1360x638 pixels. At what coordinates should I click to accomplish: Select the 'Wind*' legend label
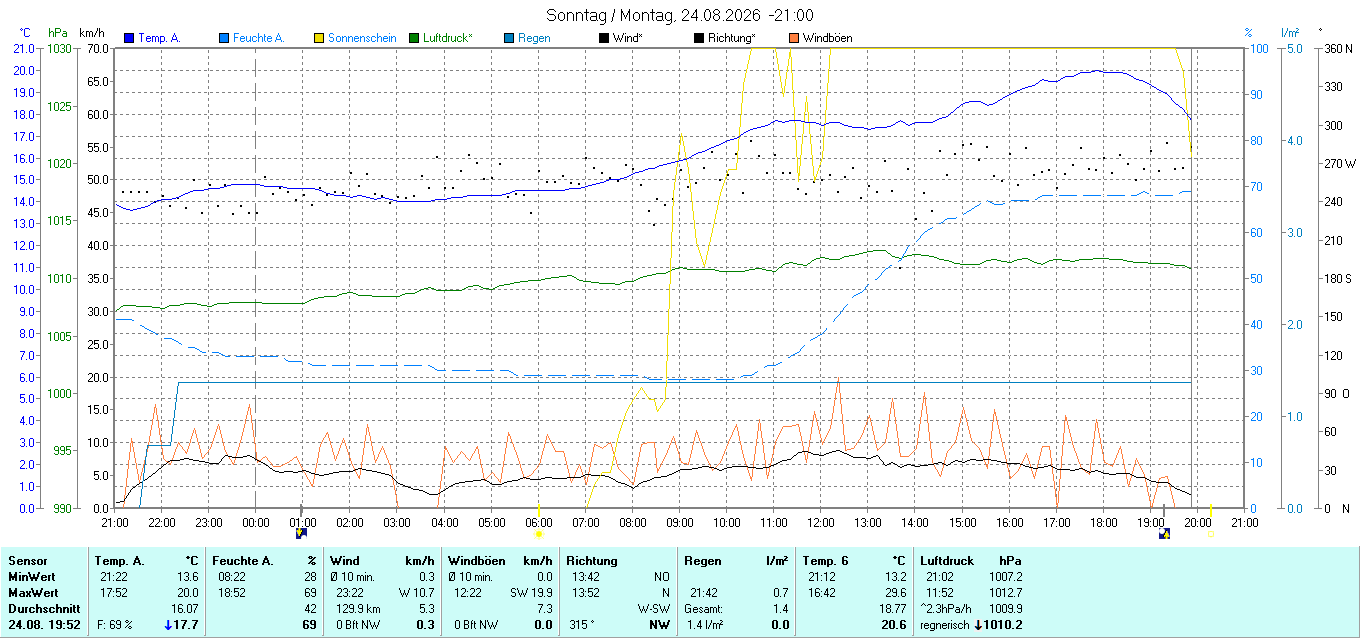pyautogui.click(x=628, y=38)
